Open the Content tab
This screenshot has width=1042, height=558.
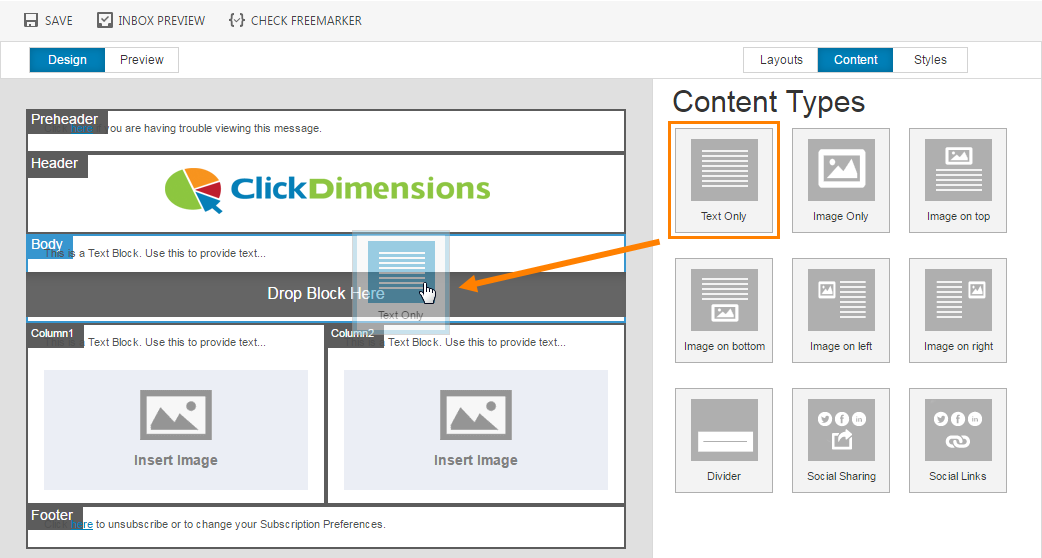click(855, 60)
